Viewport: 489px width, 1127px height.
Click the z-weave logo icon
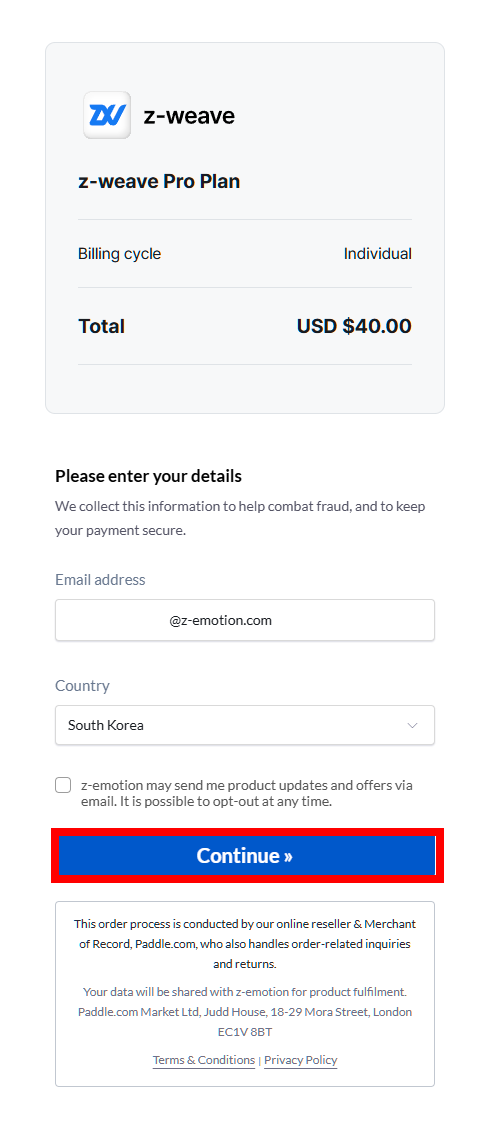pos(107,115)
